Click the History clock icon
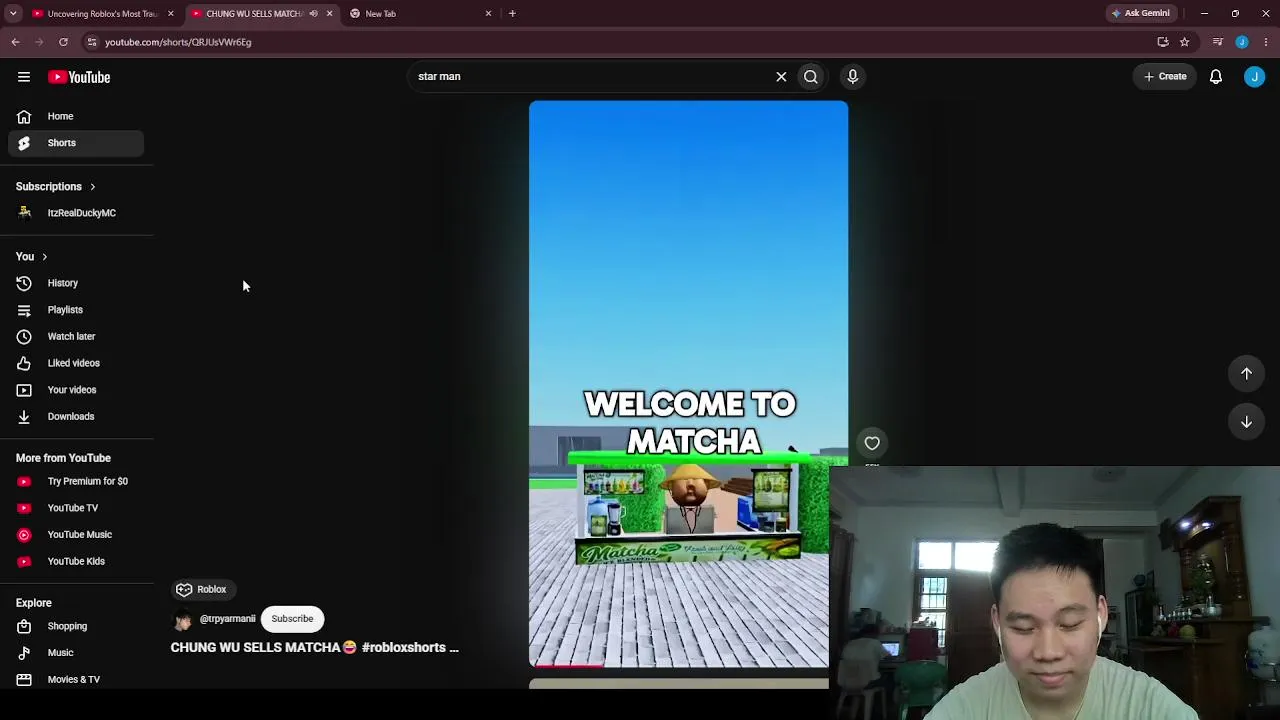 [24, 283]
